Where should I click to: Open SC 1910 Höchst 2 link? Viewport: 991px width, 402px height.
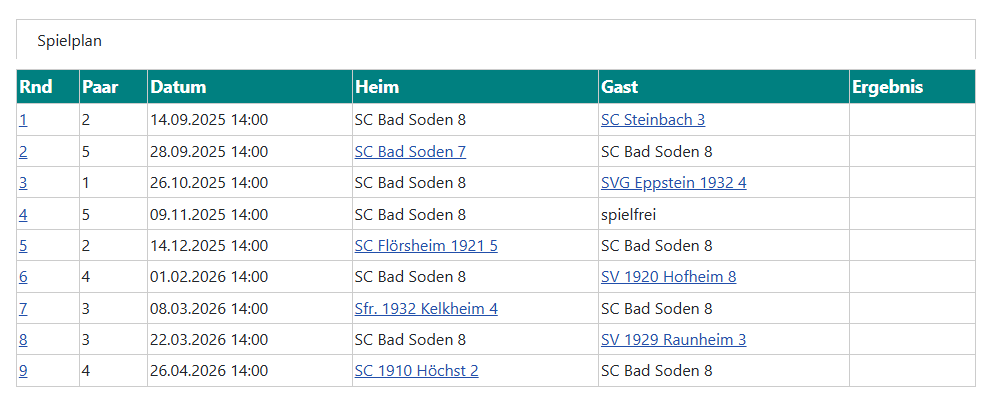pos(416,371)
